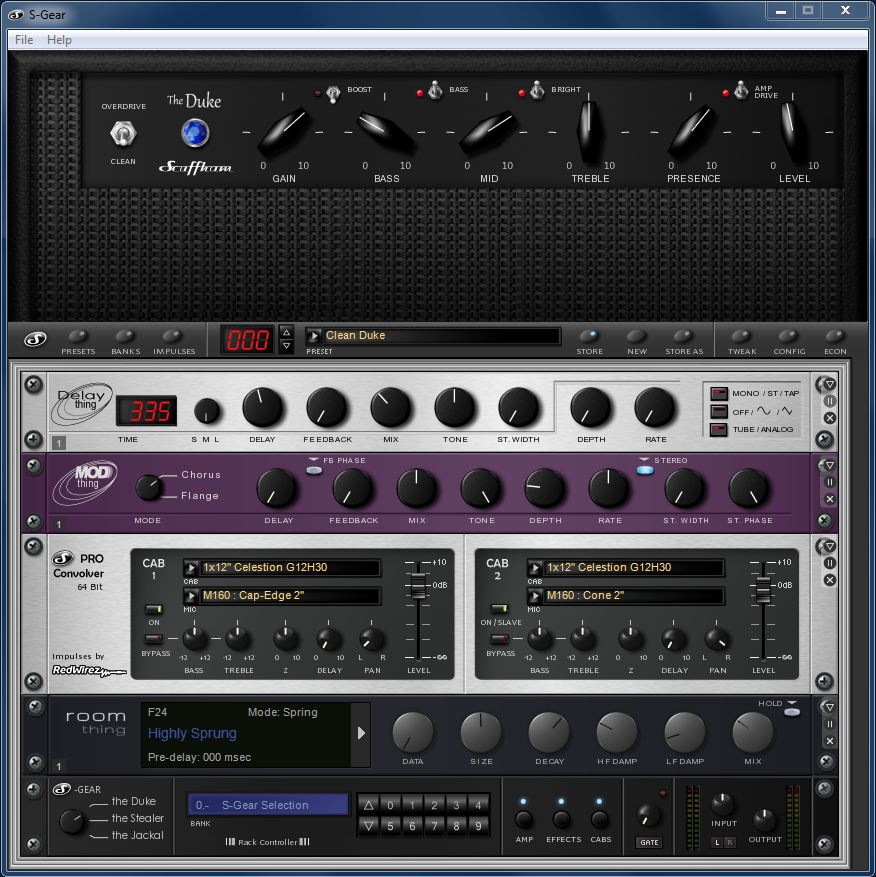Open Cab 2 cabinet dropdown
The image size is (876, 877).
[x=535, y=568]
